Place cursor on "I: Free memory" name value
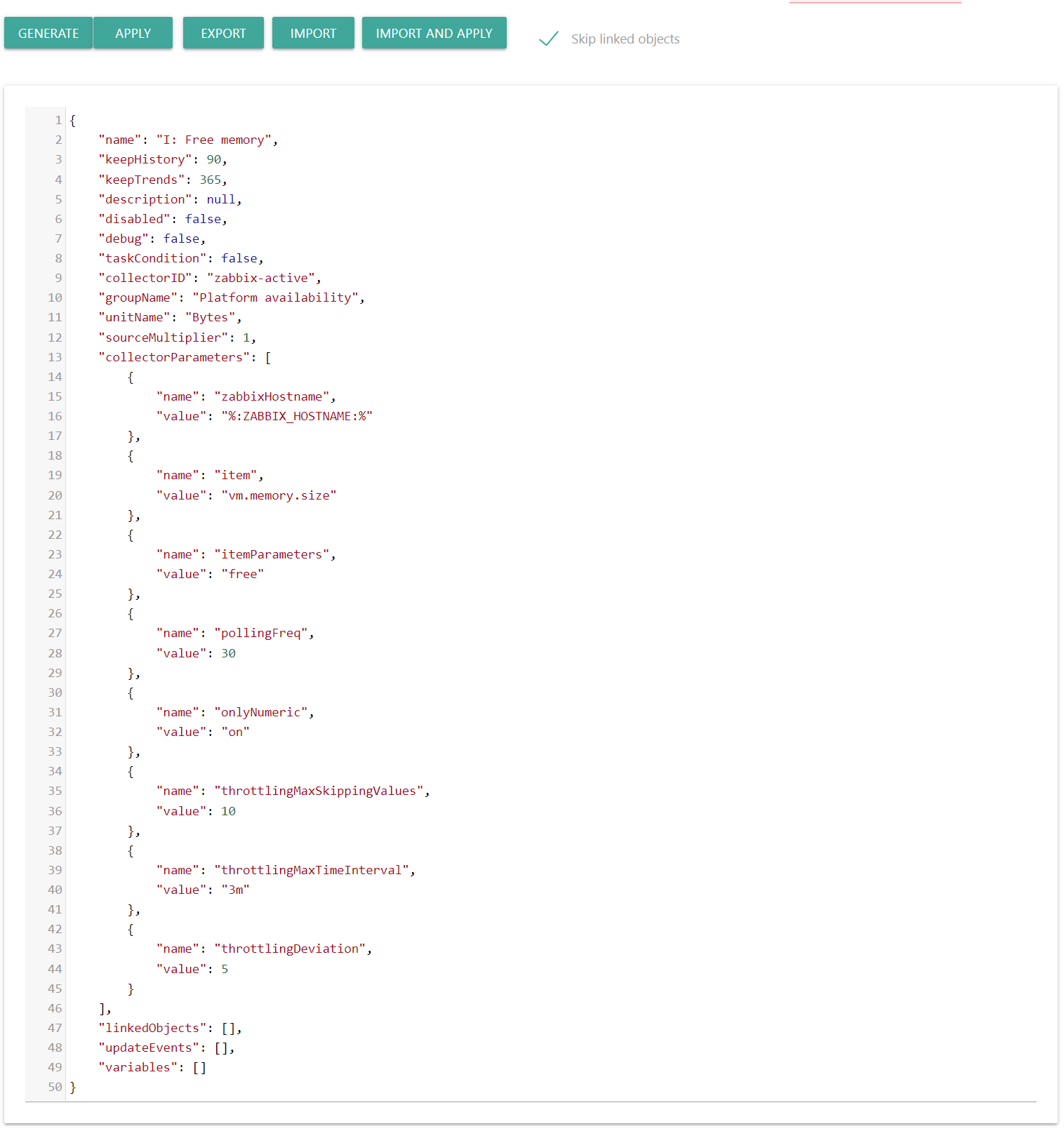Screen dimensions: 1064x1131 coord(213,140)
